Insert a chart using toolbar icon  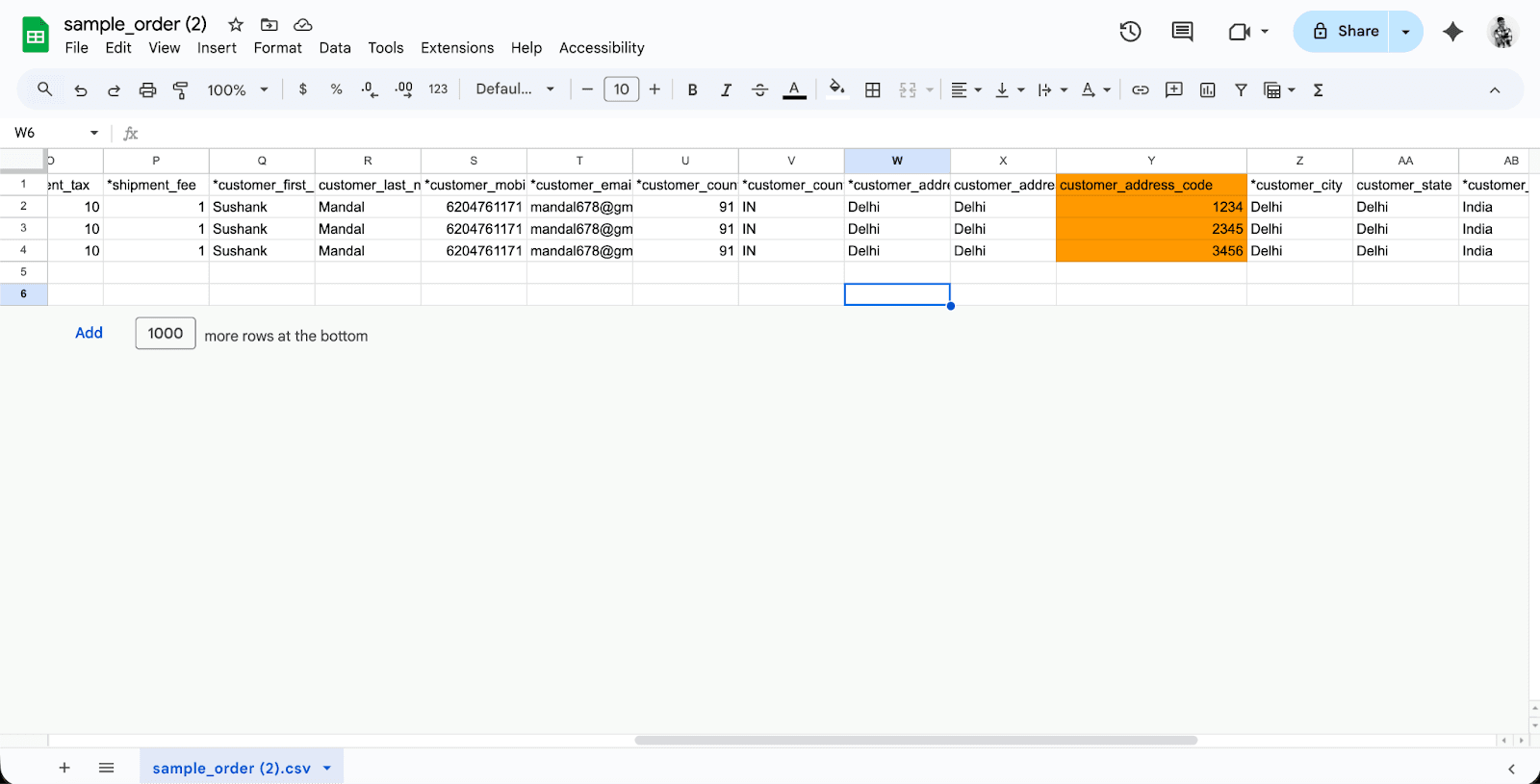point(1207,90)
